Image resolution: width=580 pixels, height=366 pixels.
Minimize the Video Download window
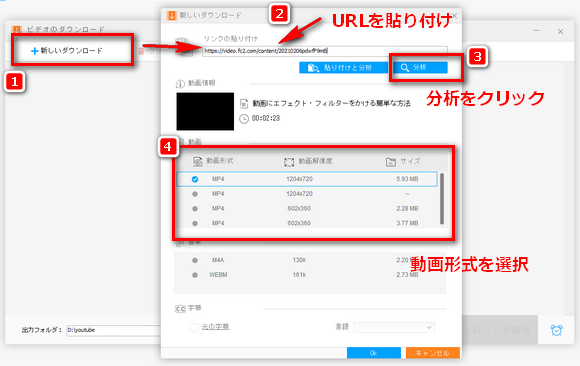pyautogui.click(x=537, y=31)
